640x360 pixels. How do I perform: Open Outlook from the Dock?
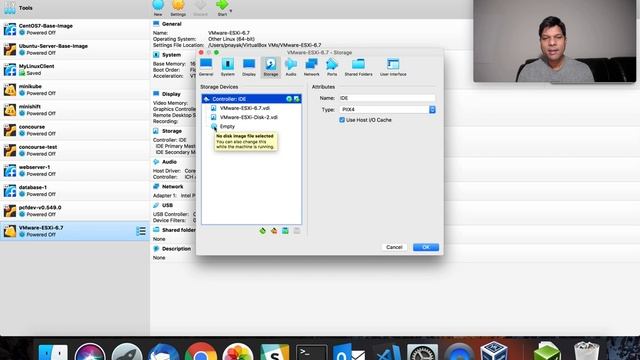(349, 352)
